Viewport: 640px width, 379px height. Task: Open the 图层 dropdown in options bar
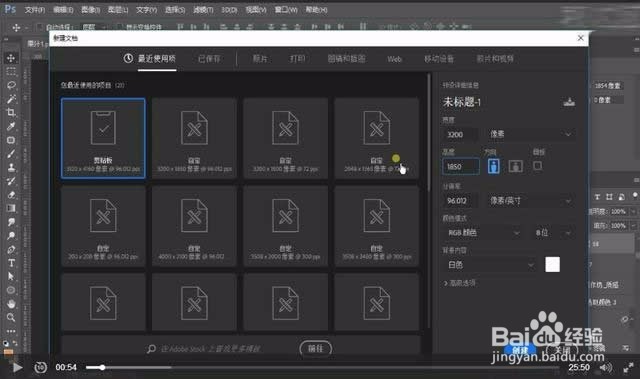(x=95, y=27)
